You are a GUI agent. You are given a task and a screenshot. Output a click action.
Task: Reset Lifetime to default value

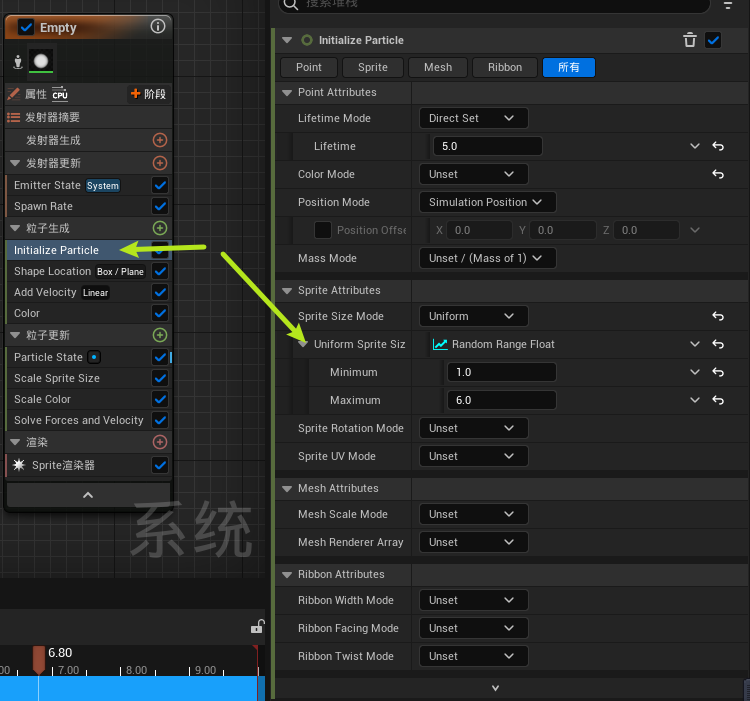point(718,146)
